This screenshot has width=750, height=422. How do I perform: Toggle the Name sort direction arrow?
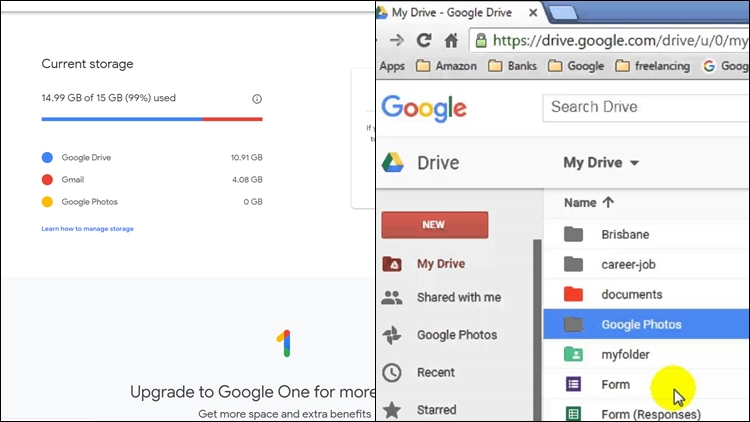608,202
